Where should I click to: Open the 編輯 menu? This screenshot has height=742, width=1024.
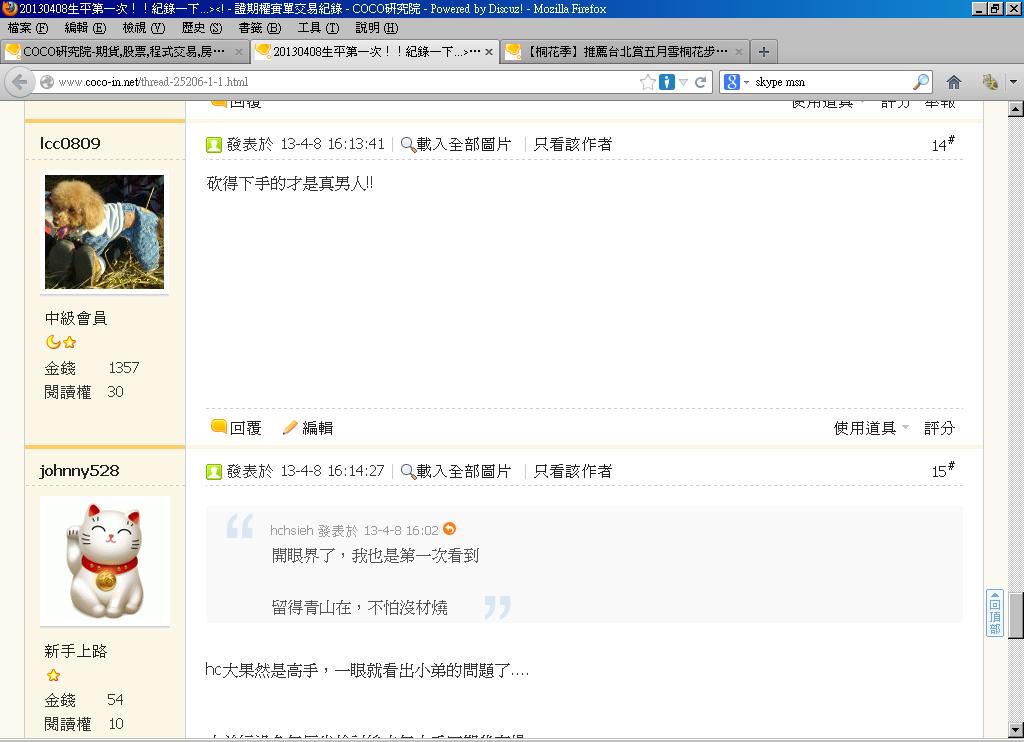pos(86,28)
